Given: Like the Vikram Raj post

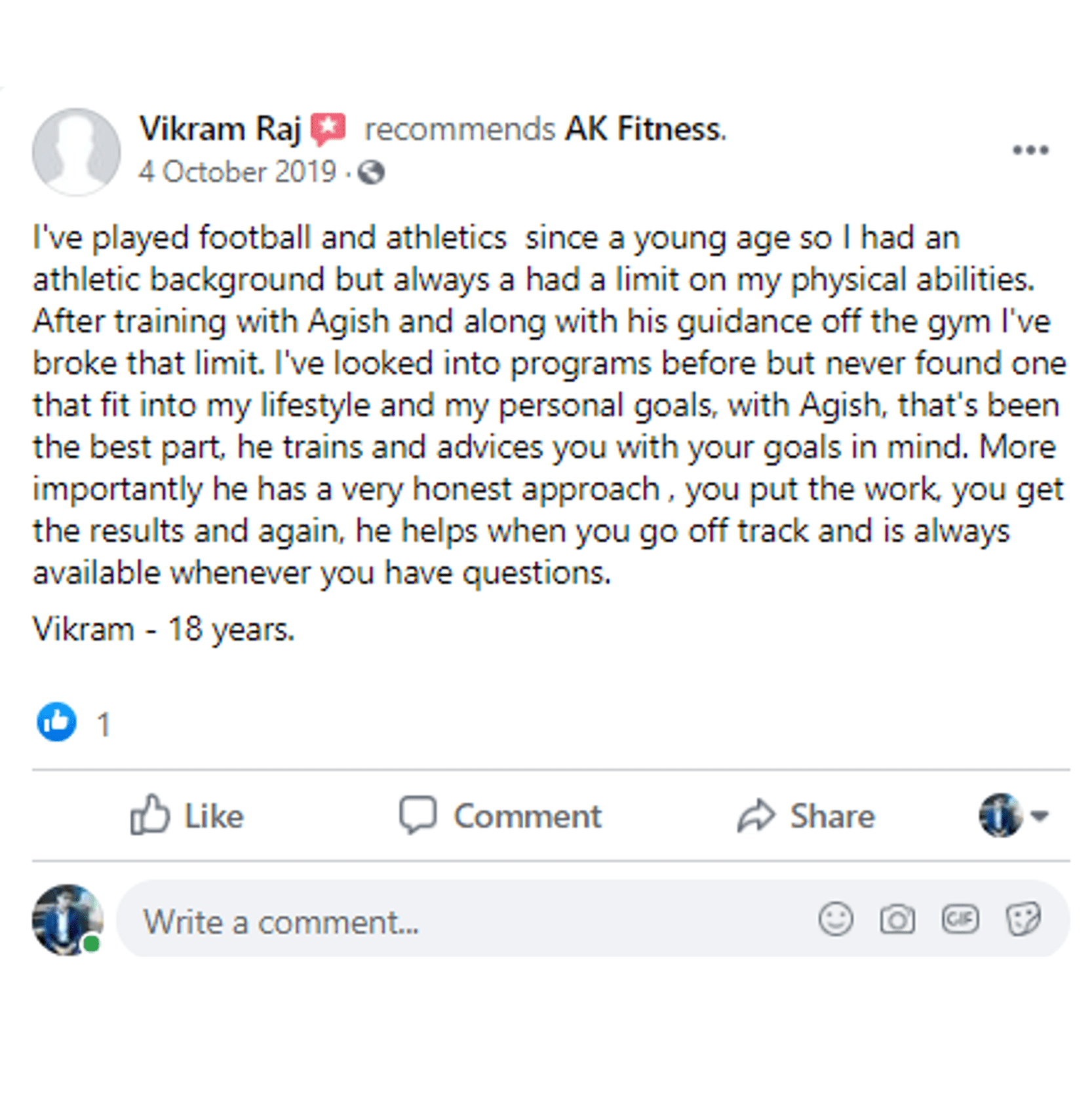Looking at the screenshot, I should (187, 816).
